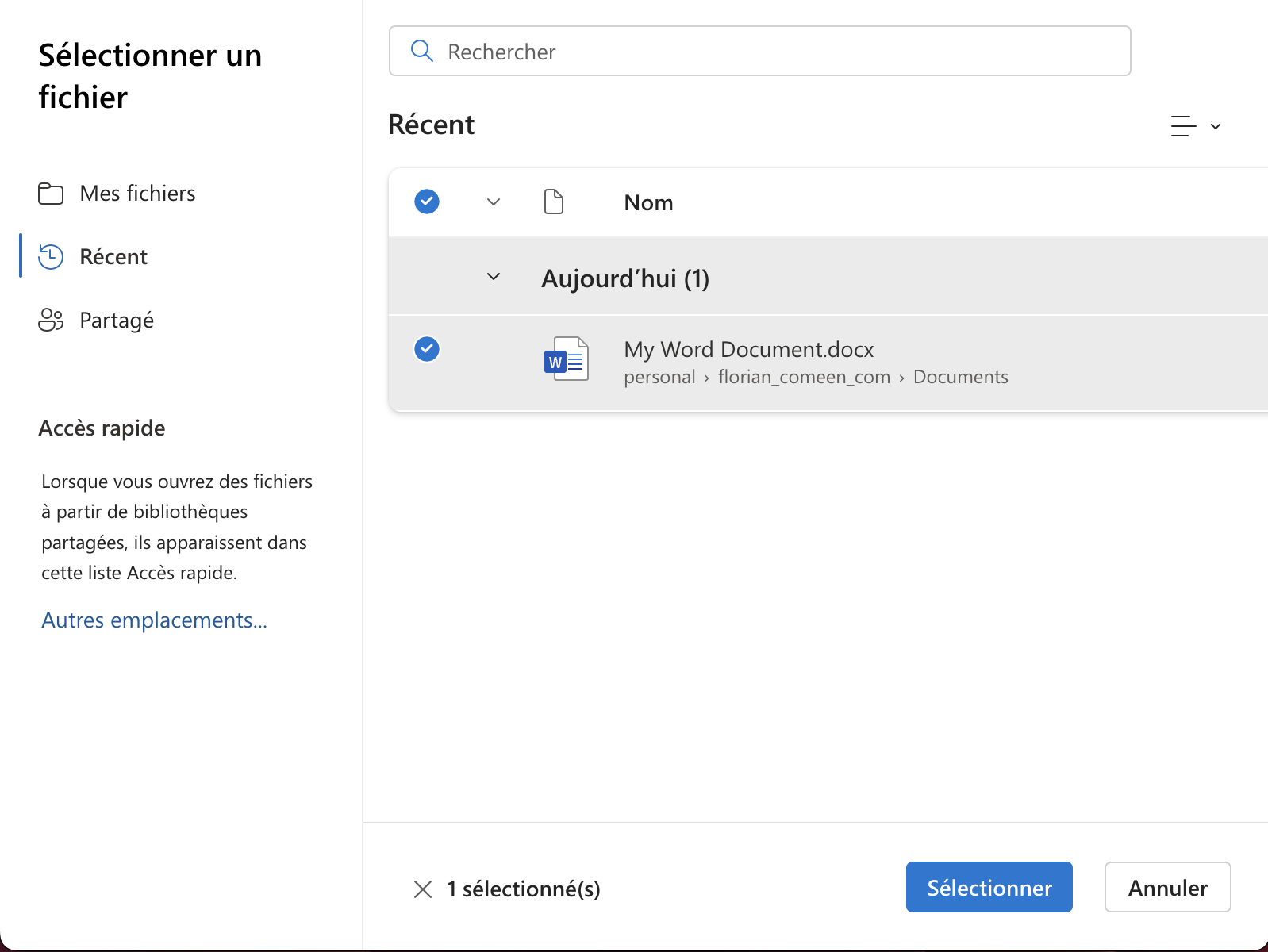Click the 1 sélectionné(s) label

(524, 889)
